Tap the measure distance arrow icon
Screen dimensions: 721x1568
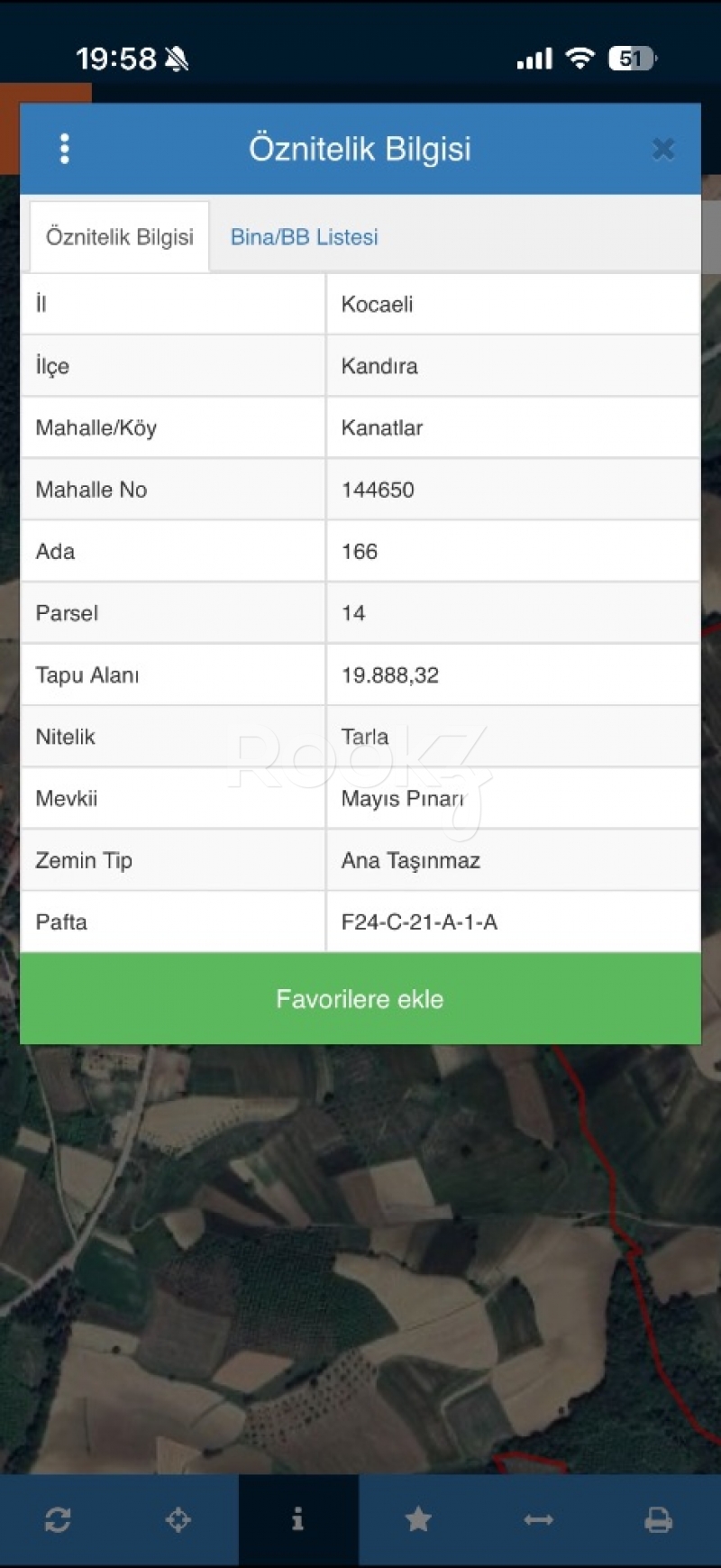538,1520
